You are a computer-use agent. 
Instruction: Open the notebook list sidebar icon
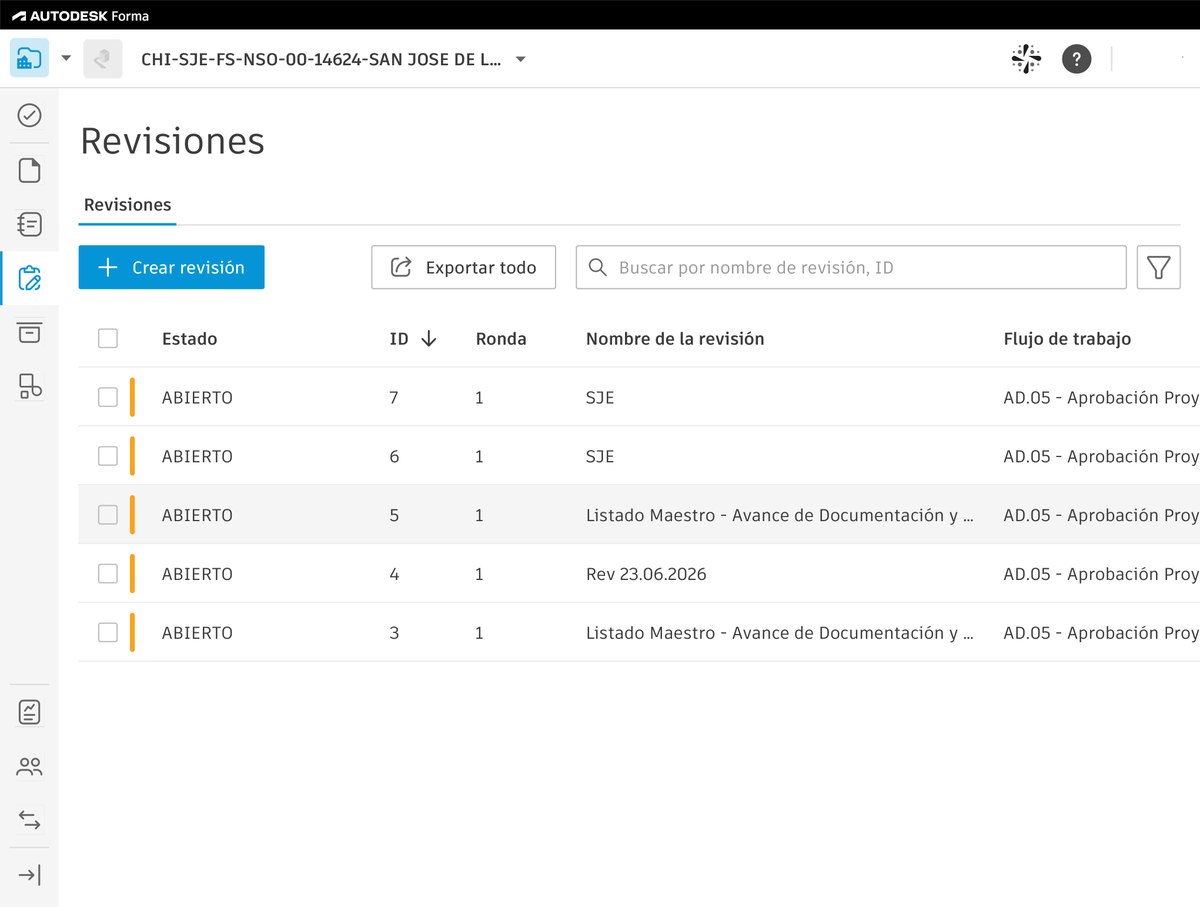[30, 224]
